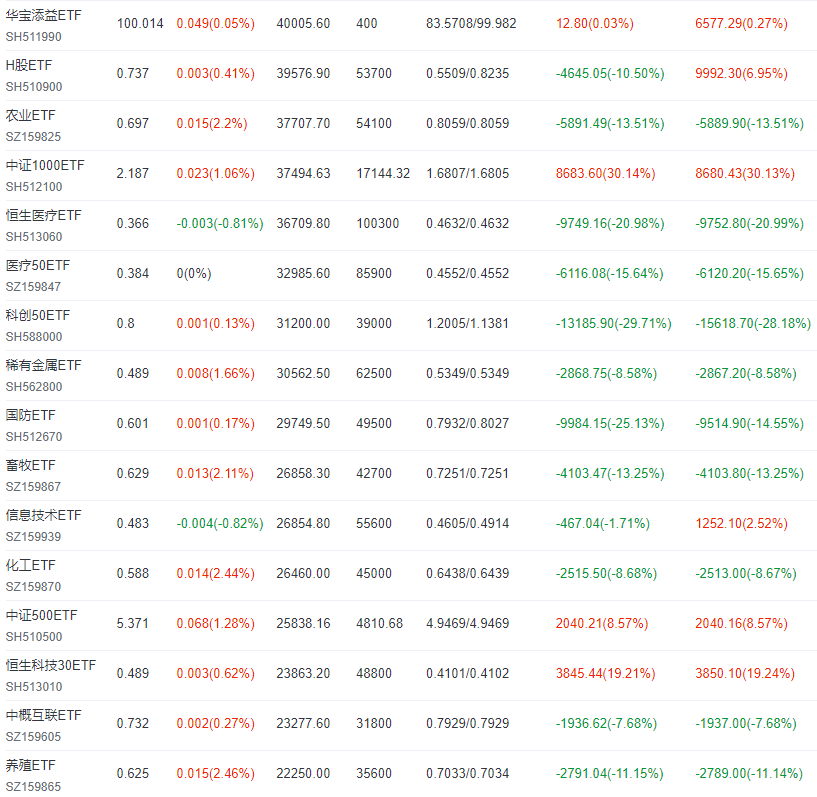This screenshot has width=817, height=797.
Task: Select stock code SH510500
Action: [34, 637]
